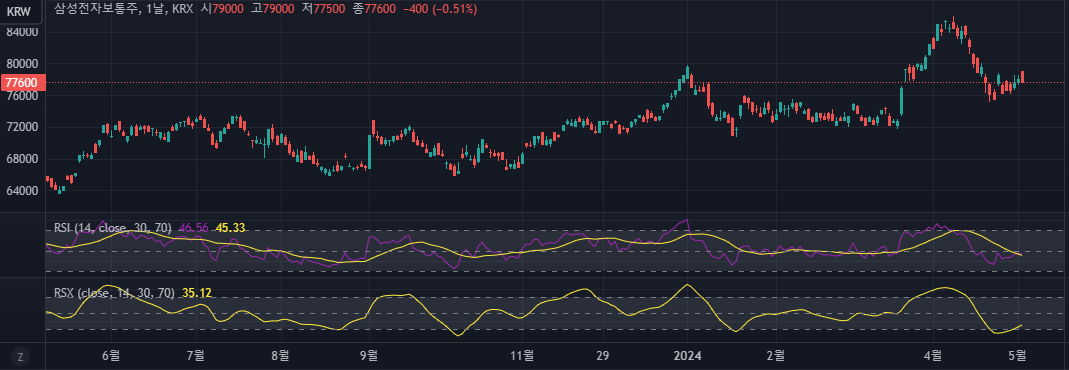Click the close value 종77600
This screenshot has width=1069, height=370.
coord(374,10)
